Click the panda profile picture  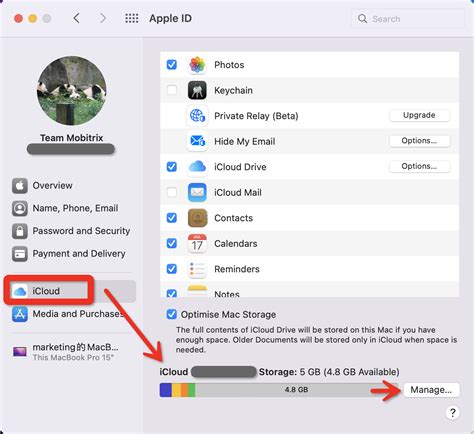pos(72,91)
